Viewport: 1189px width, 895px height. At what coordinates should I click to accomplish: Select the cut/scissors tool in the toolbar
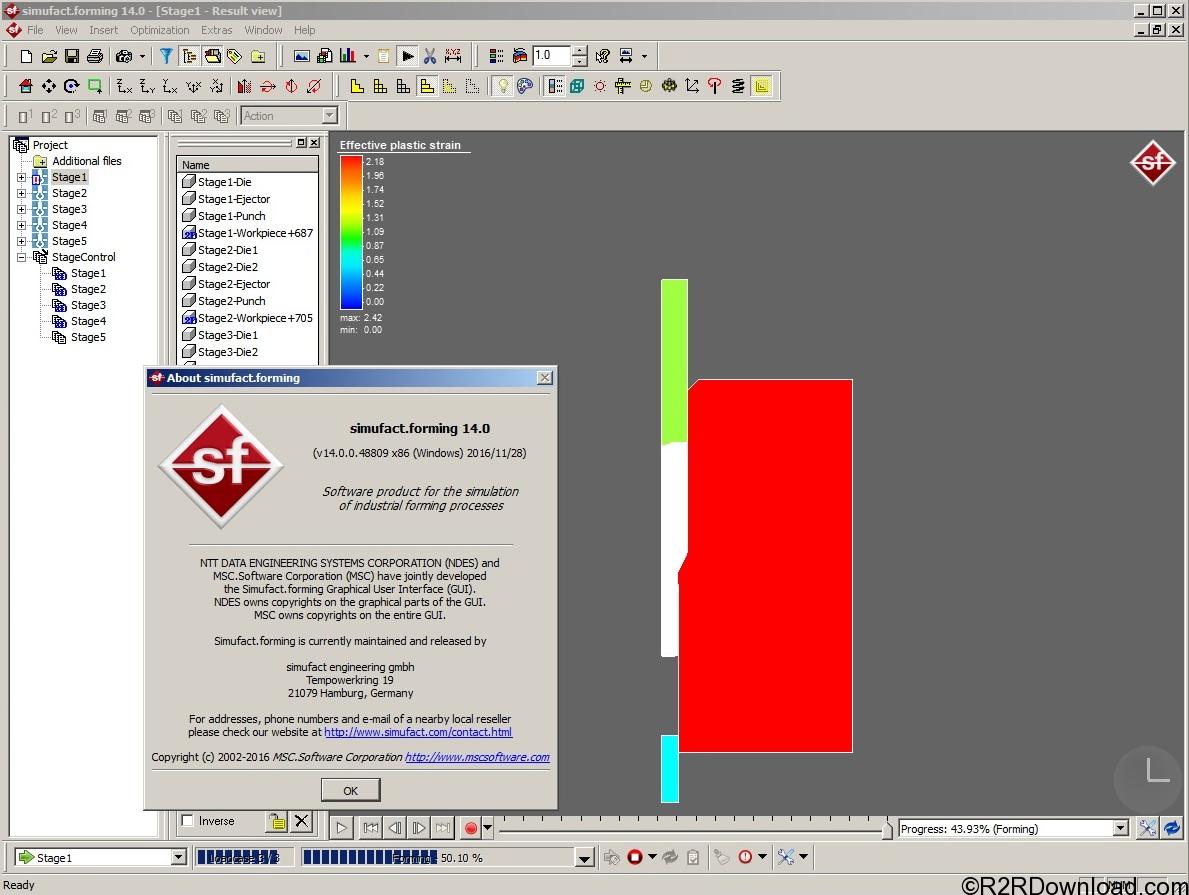[x=430, y=55]
